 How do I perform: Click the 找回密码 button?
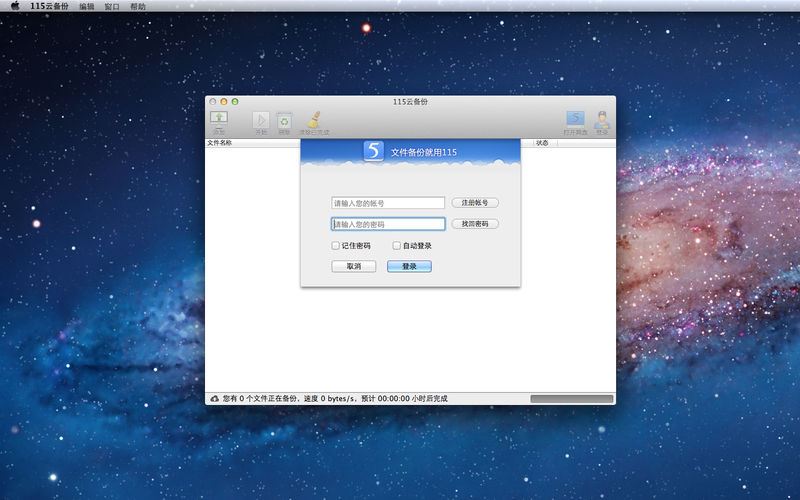tap(475, 223)
